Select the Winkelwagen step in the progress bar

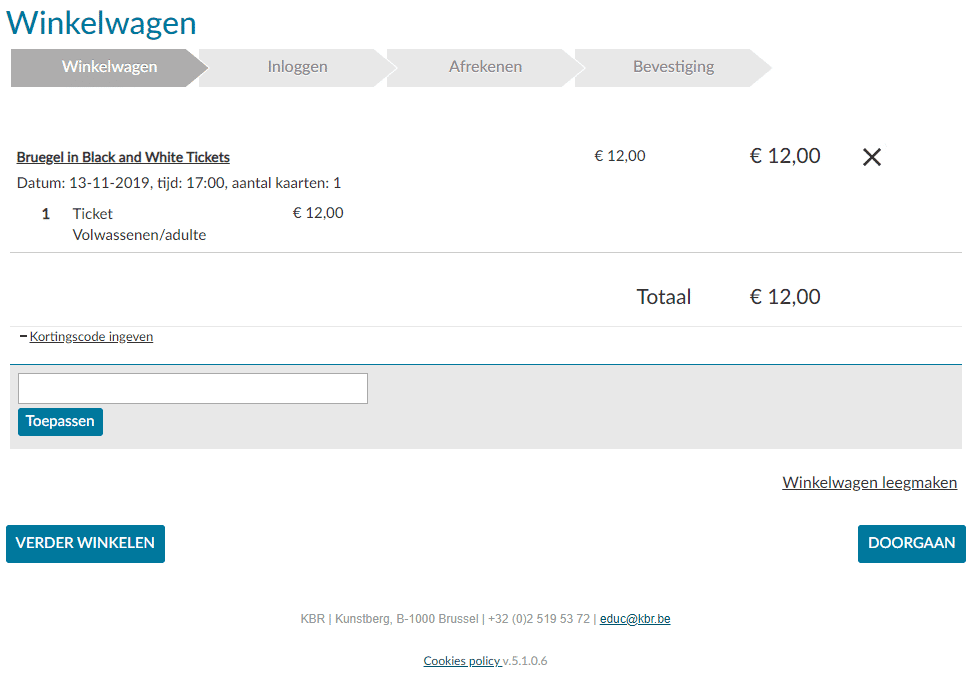[109, 67]
